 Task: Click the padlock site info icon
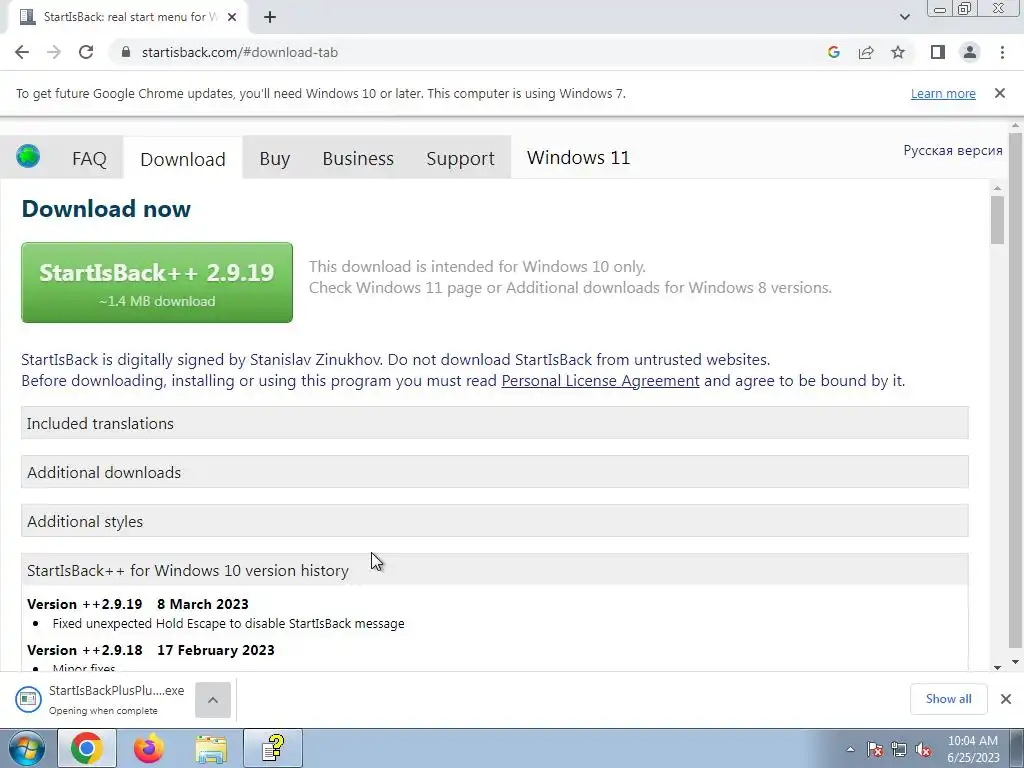tap(126, 52)
